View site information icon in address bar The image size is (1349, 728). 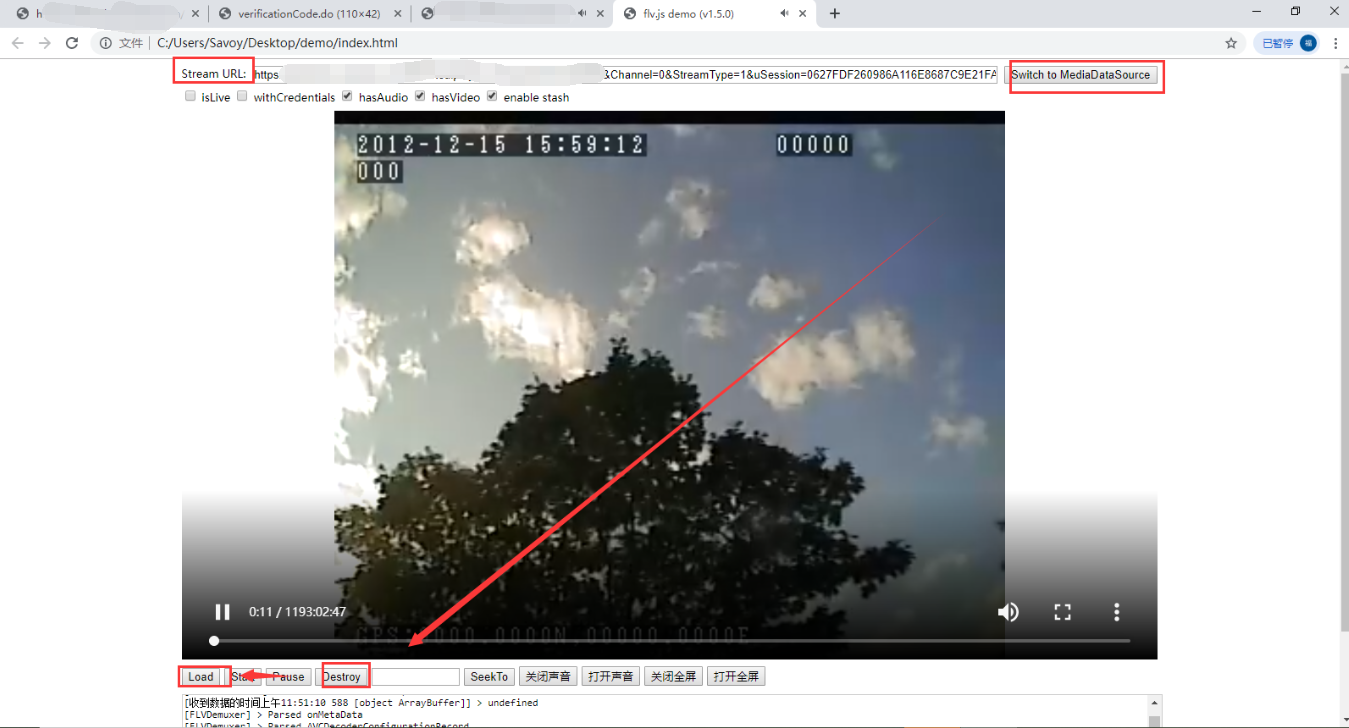point(105,43)
